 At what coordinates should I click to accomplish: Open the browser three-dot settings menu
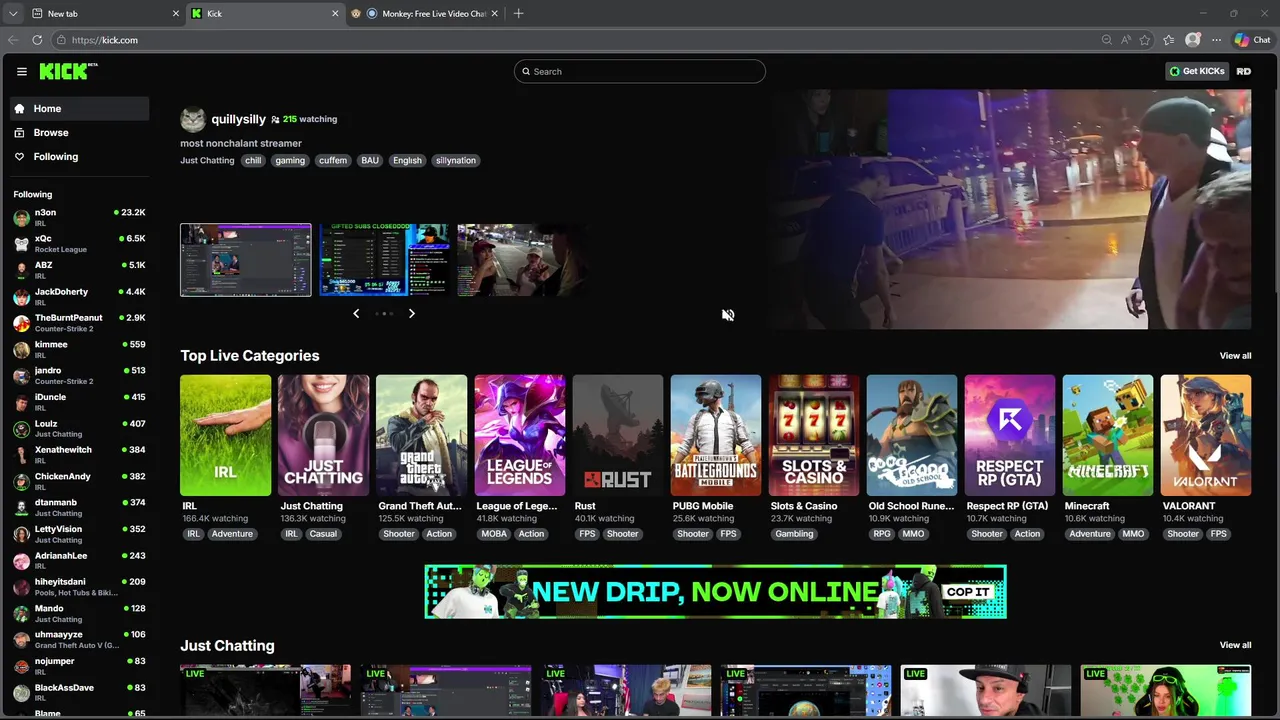[1216, 40]
